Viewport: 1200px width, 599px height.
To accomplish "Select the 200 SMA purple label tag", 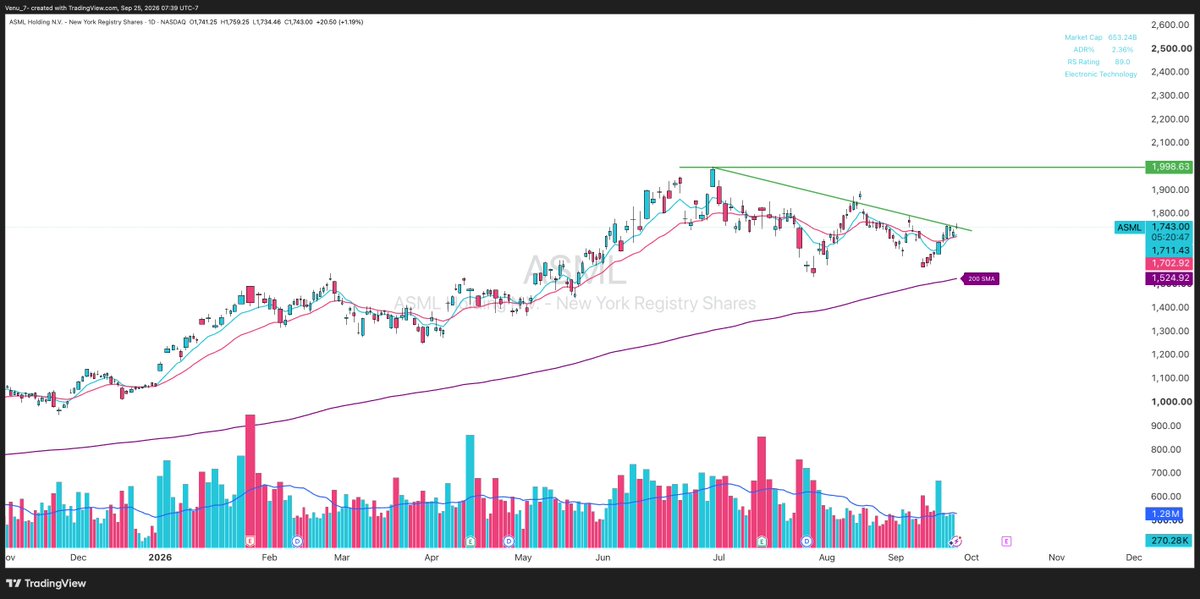I will (979, 279).
